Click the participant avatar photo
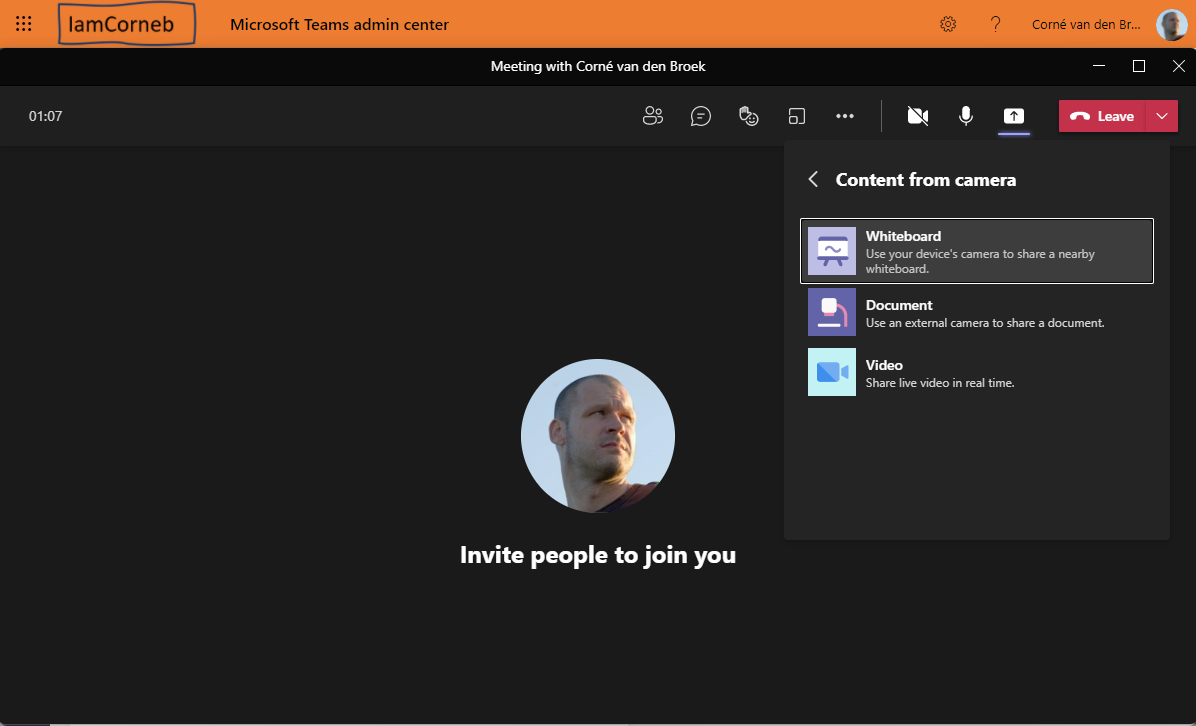The height and width of the screenshot is (726, 1196). 598,436
